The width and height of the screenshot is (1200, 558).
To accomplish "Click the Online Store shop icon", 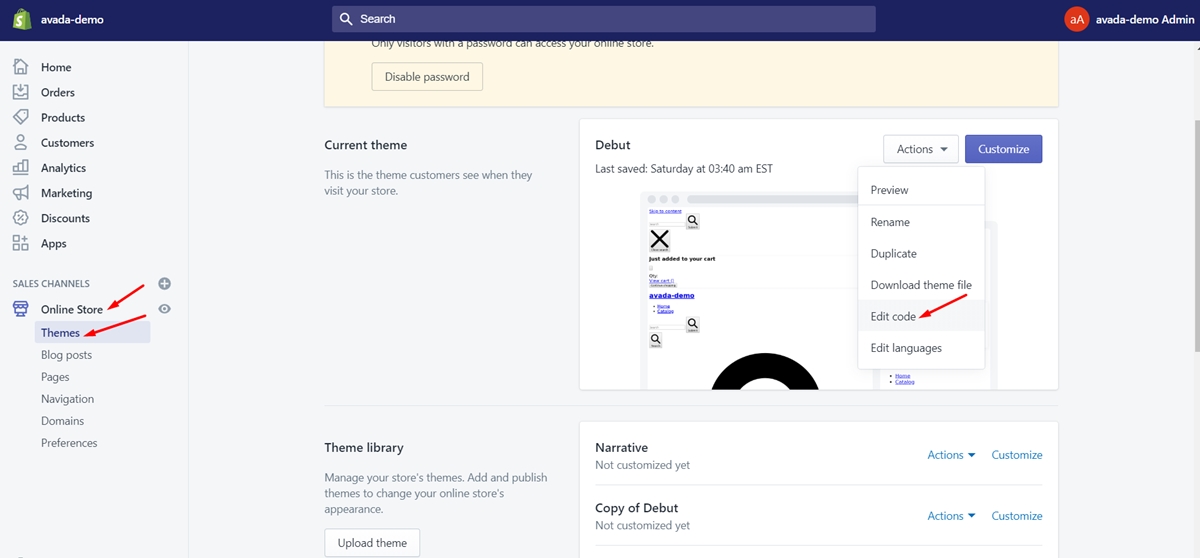I will pyautogui.click(x=20, y=309).
